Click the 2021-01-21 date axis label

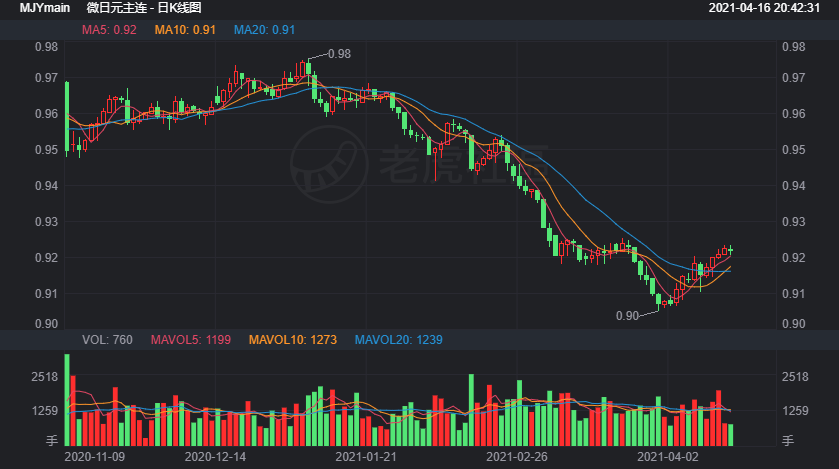click(366, 457)
